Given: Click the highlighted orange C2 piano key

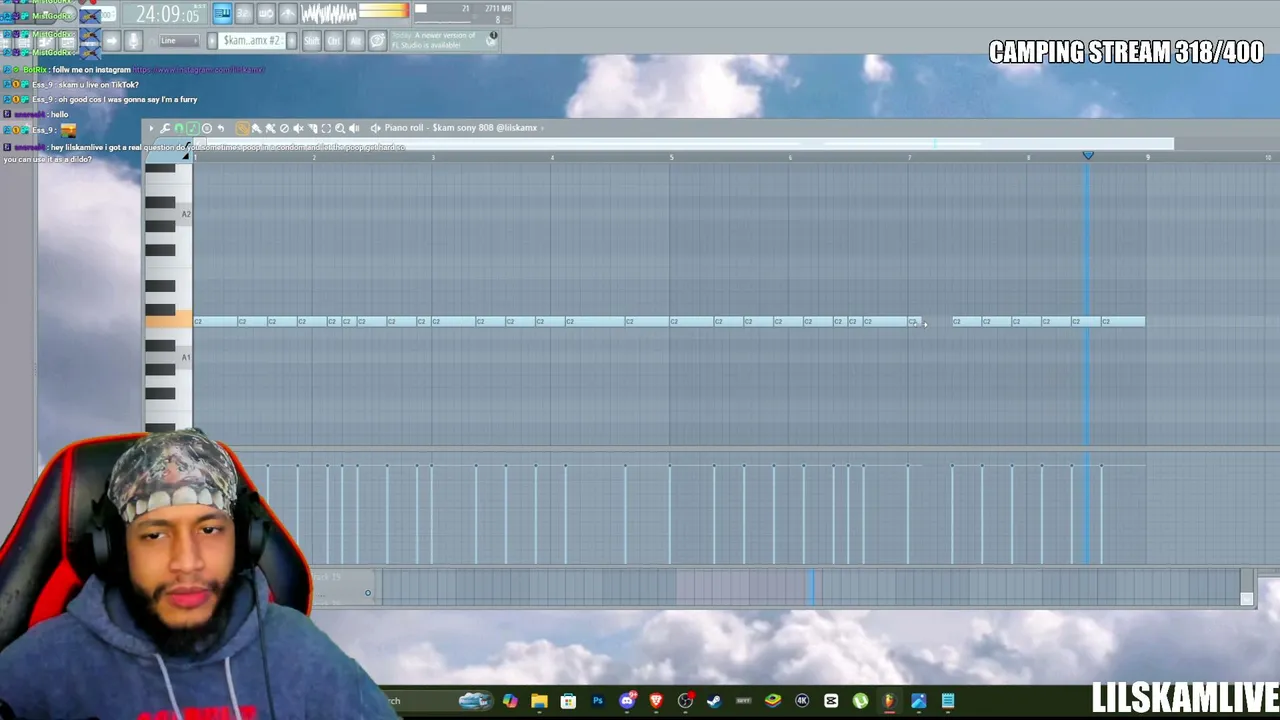Looking at the screenshot, I should [x=169, y=320].
